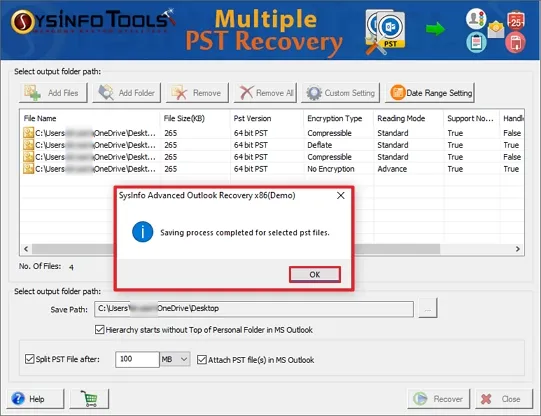Click the SysInfoTools logo
Screen dimensions: 541x416
tap(93, 21)
